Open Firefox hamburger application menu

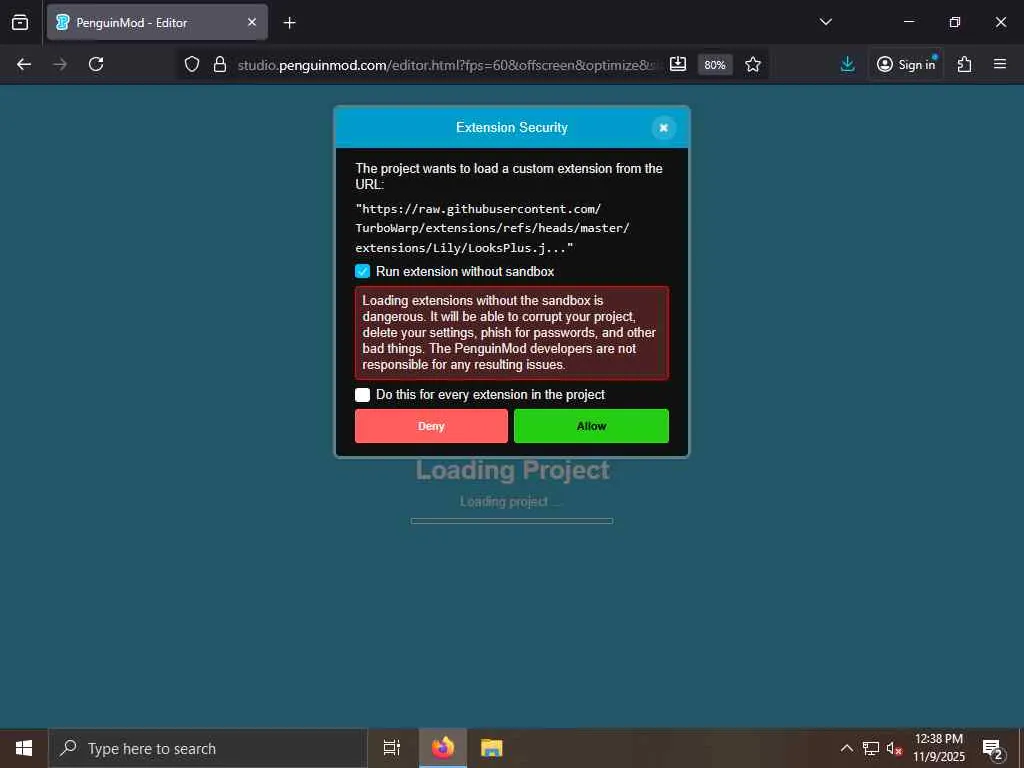click(x=1000, y=64)
